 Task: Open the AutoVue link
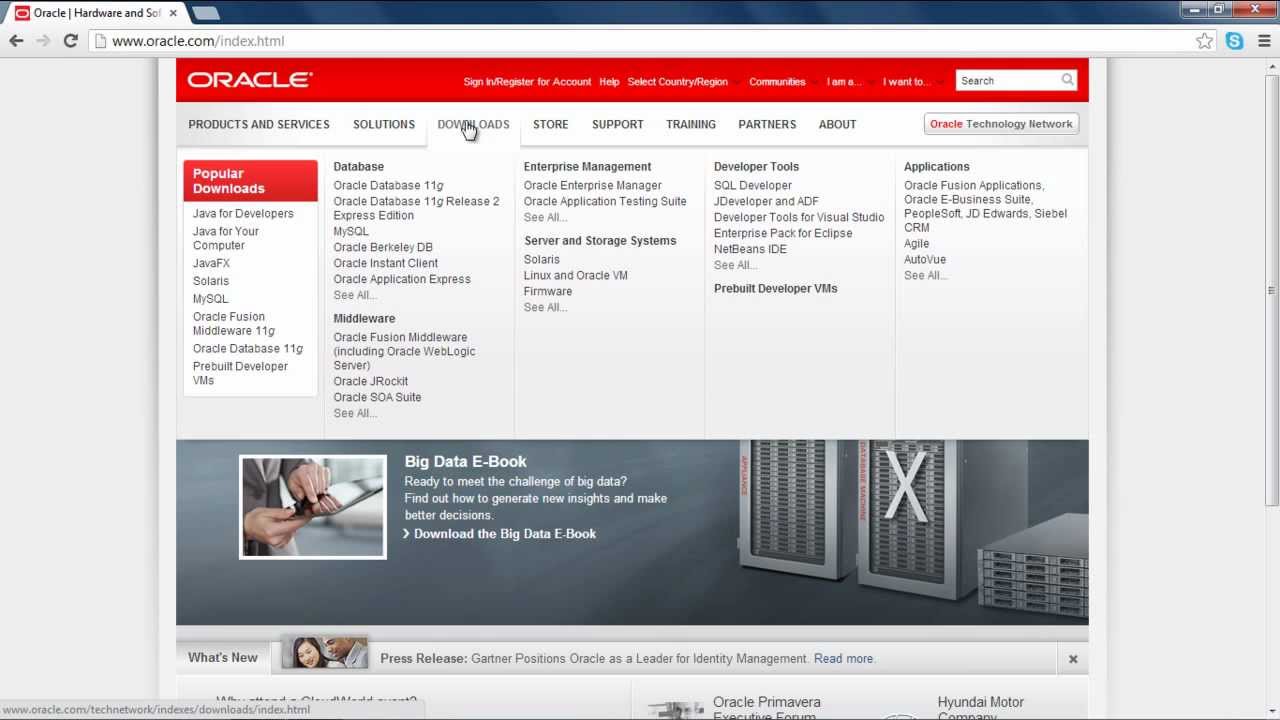click(925, 259)
